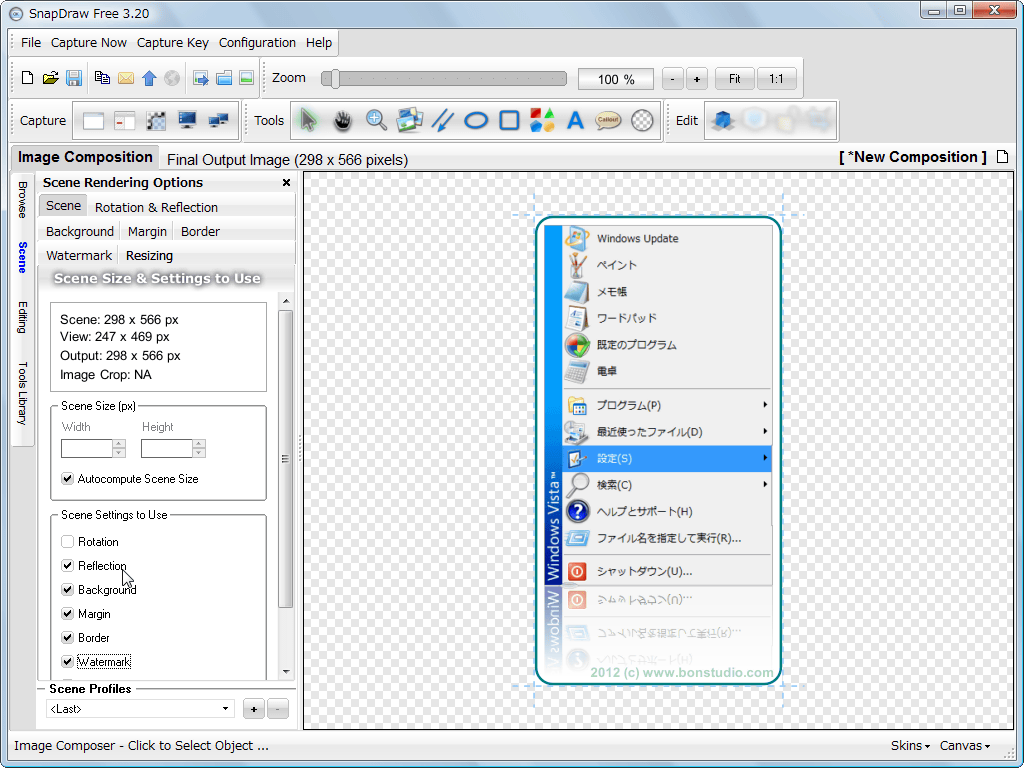Disable the Watermark checkbox
1024x768 pixels.
click(x=67, y=662)
